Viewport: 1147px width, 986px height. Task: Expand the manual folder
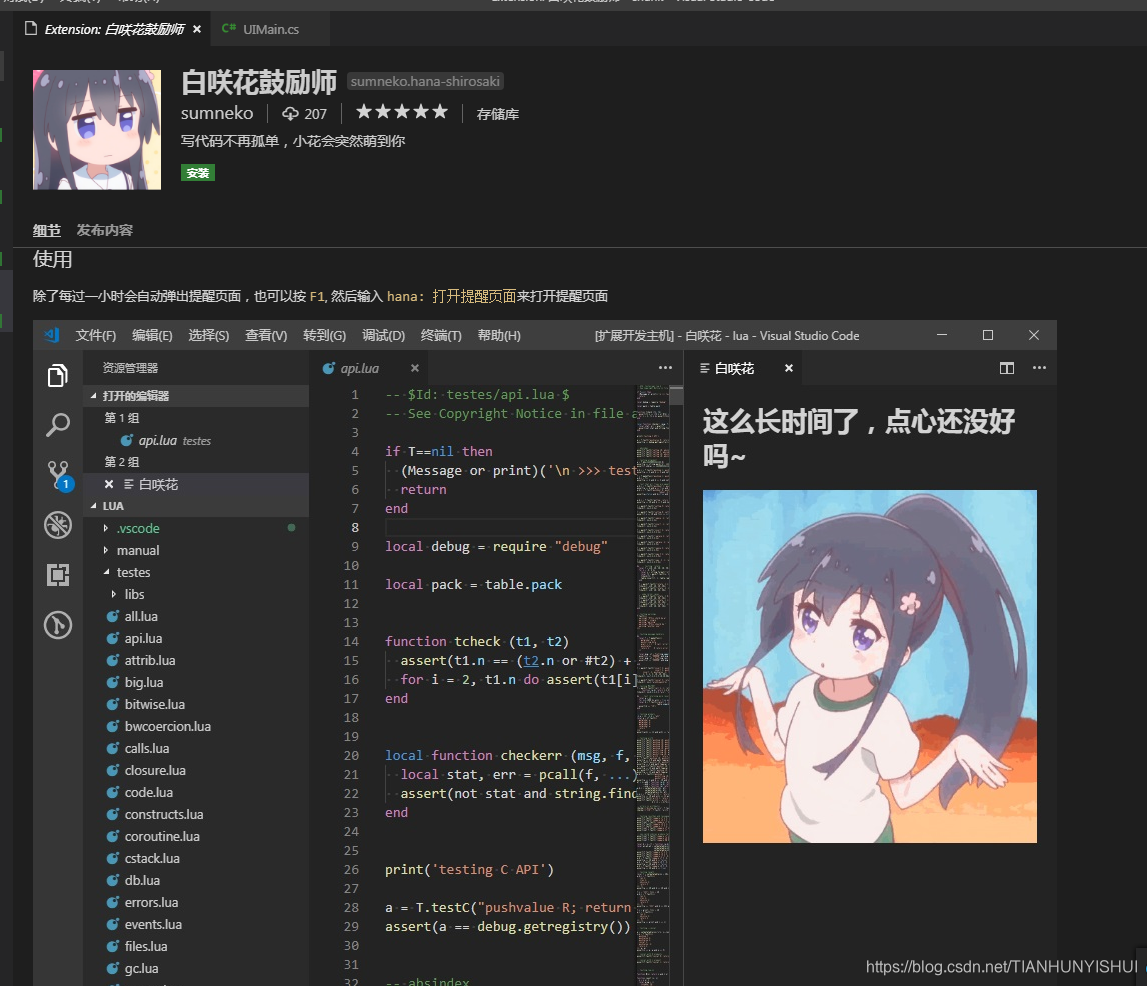pos(196,550)
